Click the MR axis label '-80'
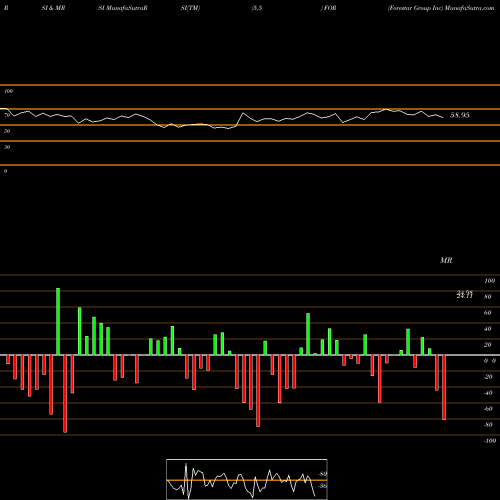 tap(488, 425)
